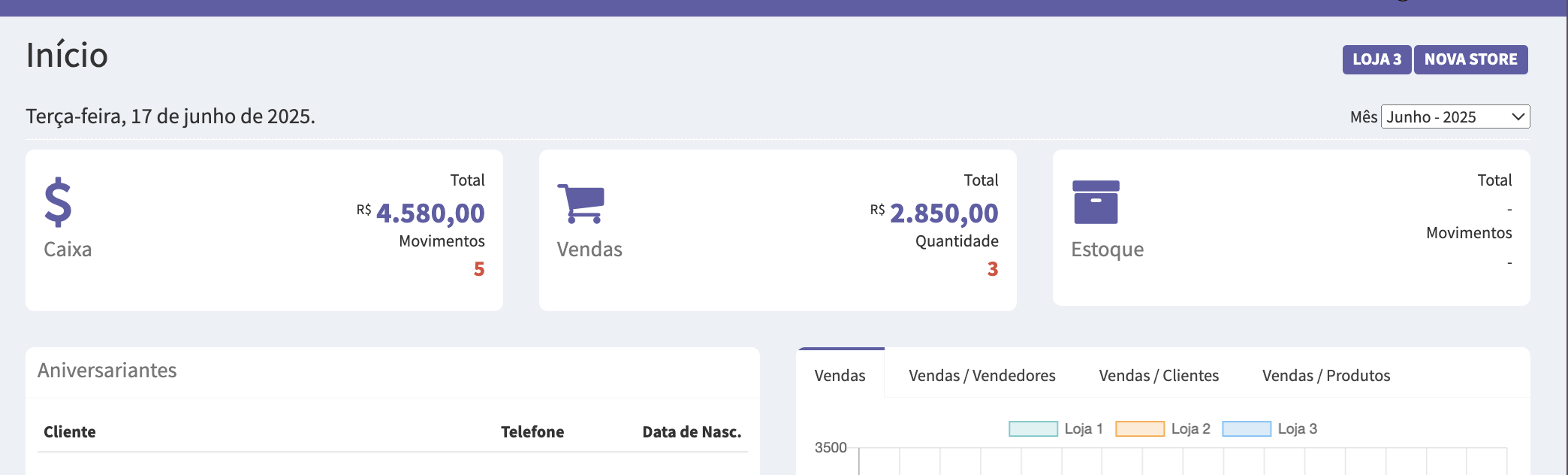
Task: Open the Mês dropdown selector
Action: click(1455, 116)
